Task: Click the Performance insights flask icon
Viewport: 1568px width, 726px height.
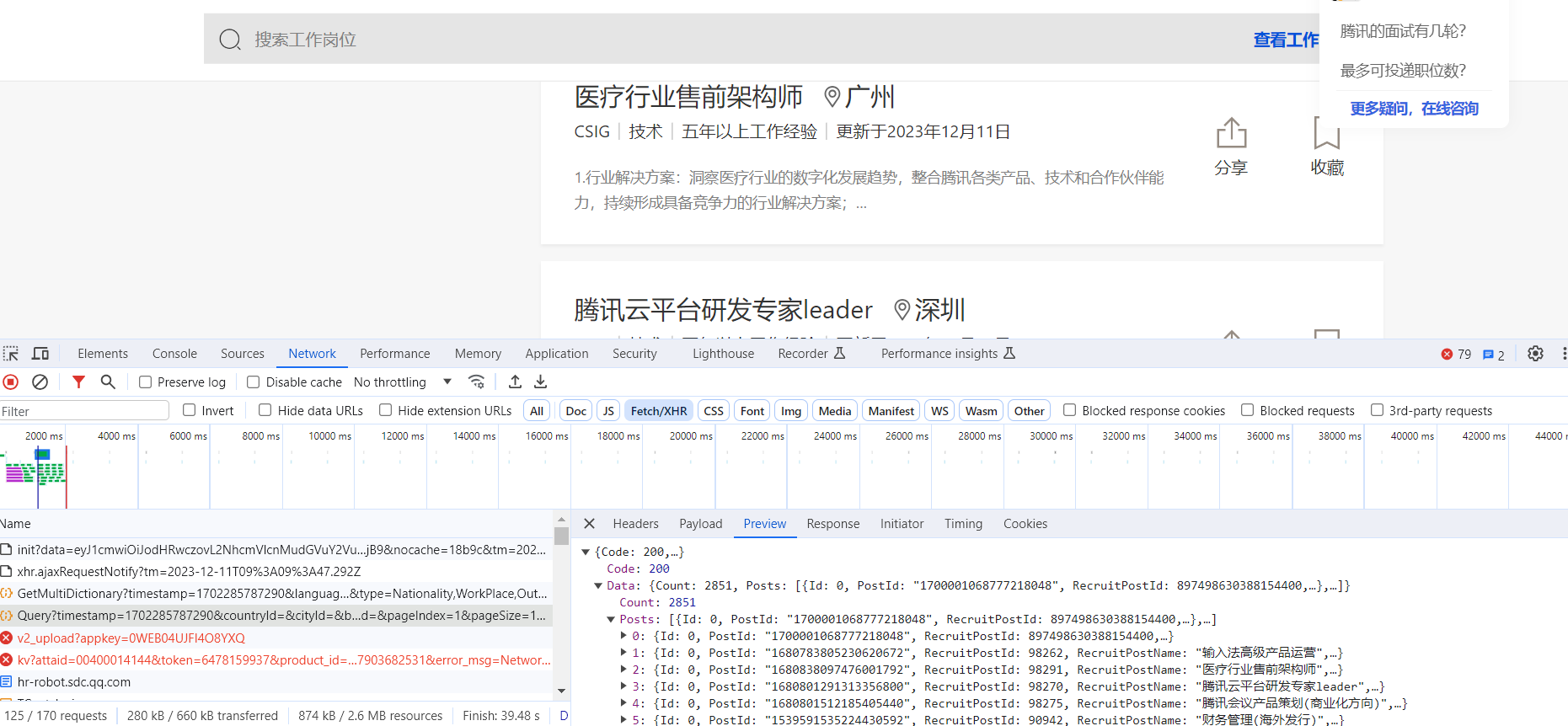Action: click(x=1009, y=354)
